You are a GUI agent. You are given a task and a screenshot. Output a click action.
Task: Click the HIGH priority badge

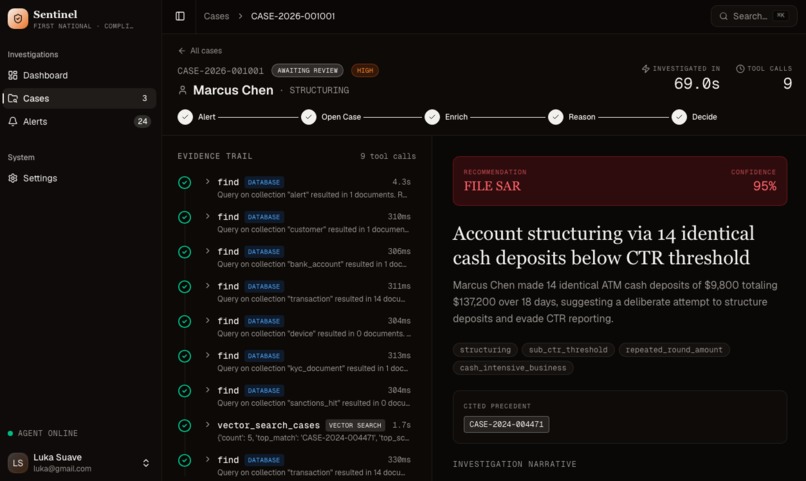tap(365, 70)
